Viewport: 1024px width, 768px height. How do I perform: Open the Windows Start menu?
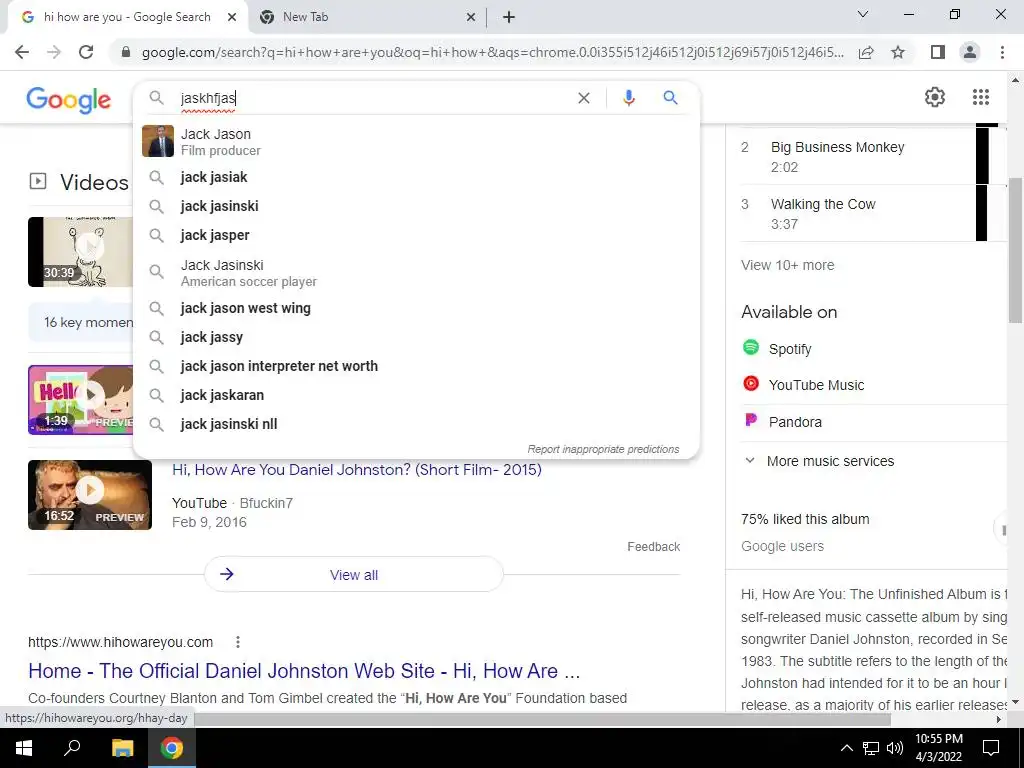tap(24, 748)
